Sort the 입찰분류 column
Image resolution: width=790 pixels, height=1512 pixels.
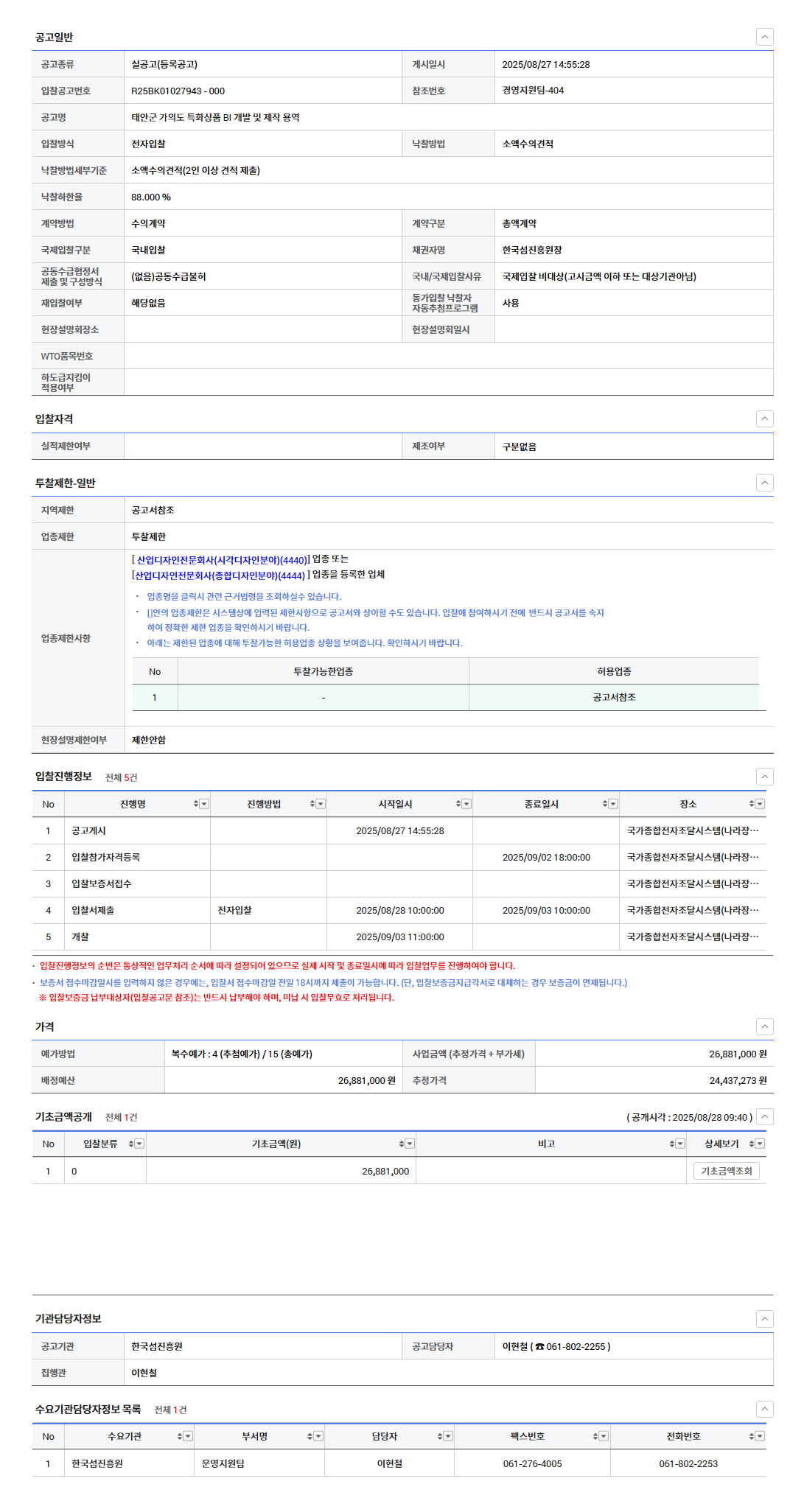pyautogui.click(x=131, y=1144)
